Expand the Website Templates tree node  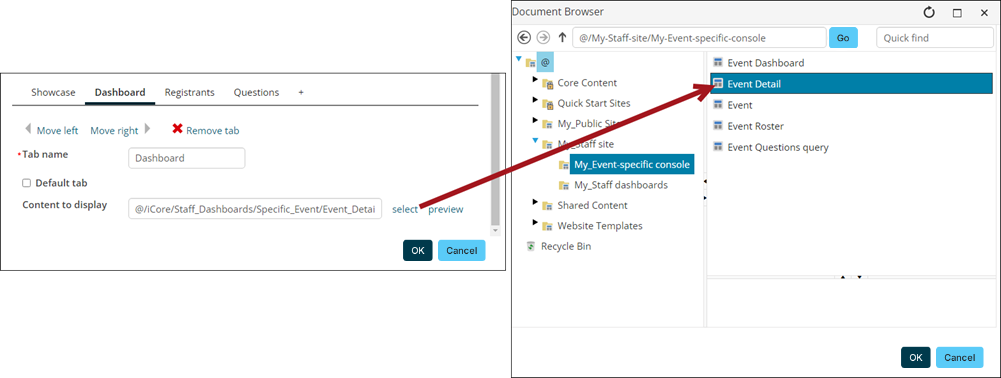pyautogui.click(x=536, y=222)
